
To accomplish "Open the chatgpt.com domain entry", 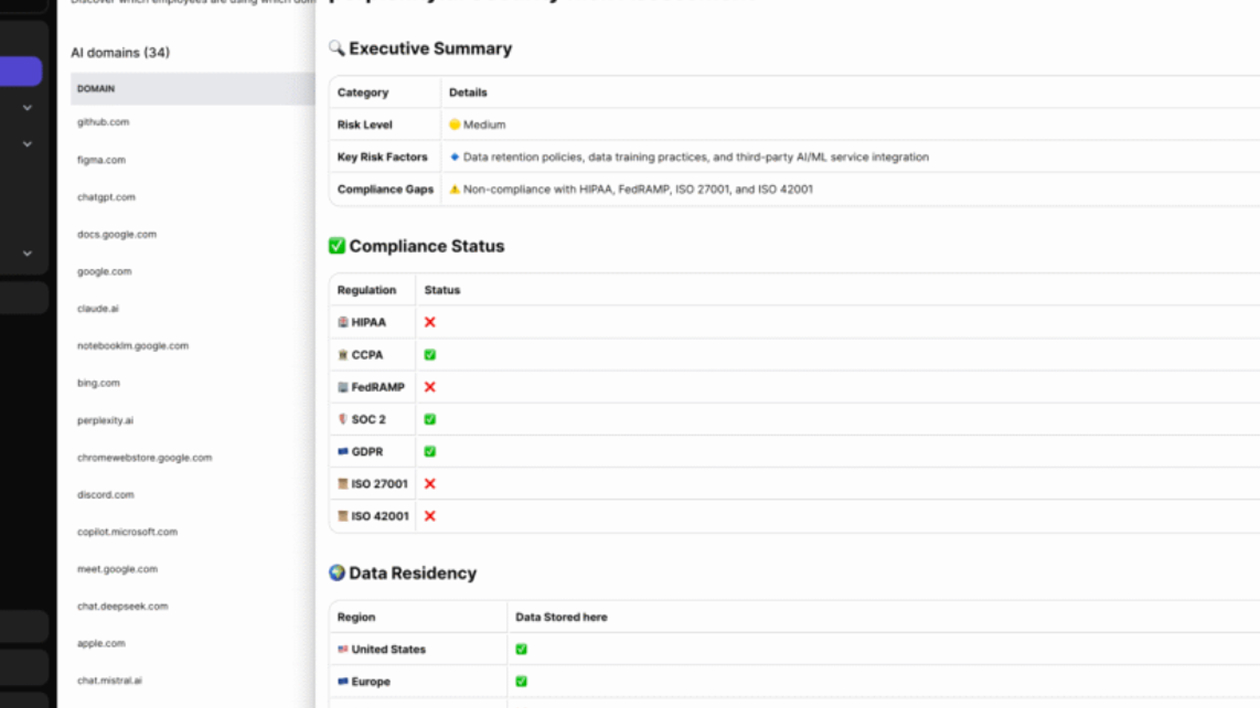I will 106,197.
